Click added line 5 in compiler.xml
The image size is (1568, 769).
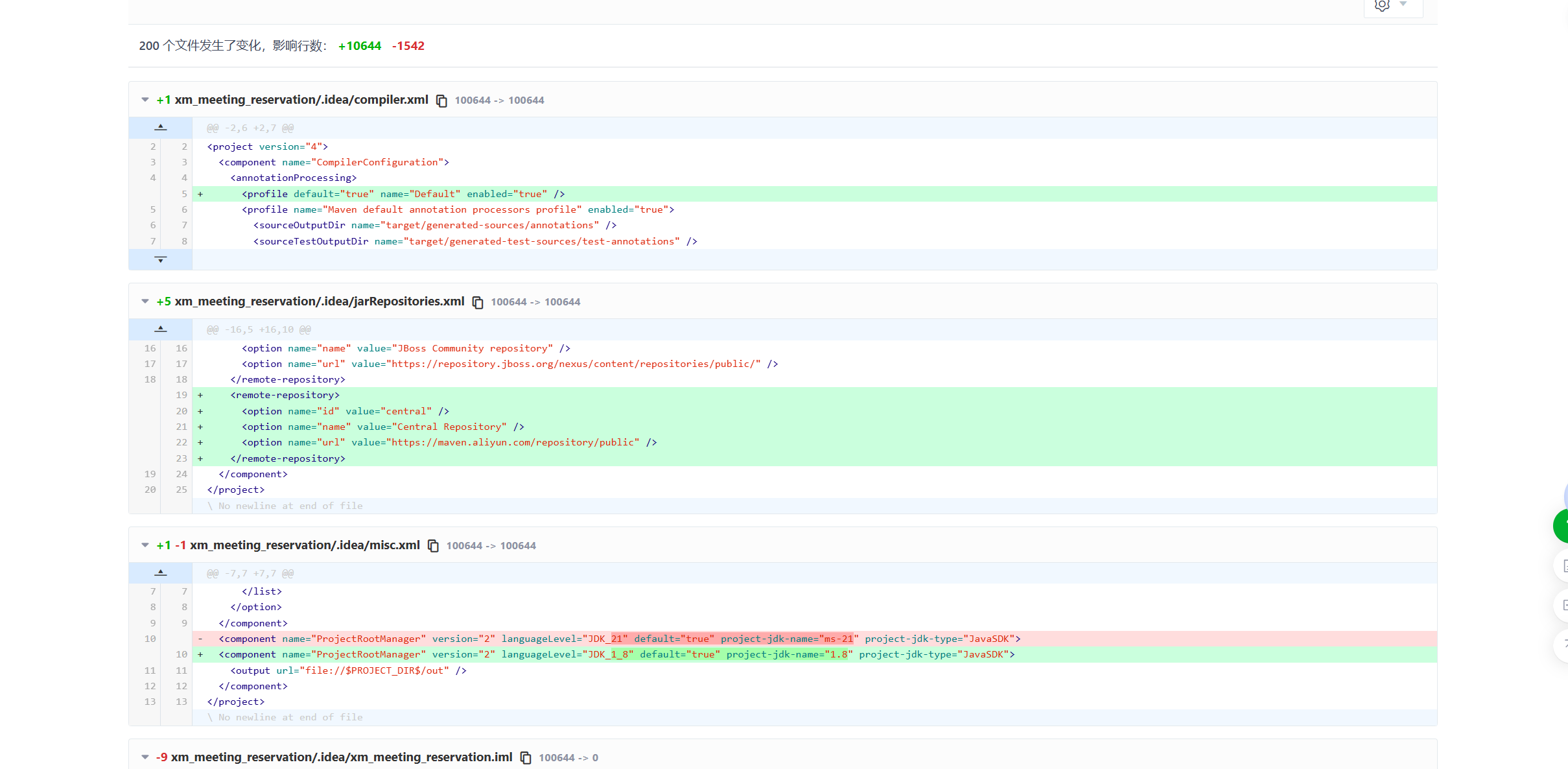tap(402, 194)
